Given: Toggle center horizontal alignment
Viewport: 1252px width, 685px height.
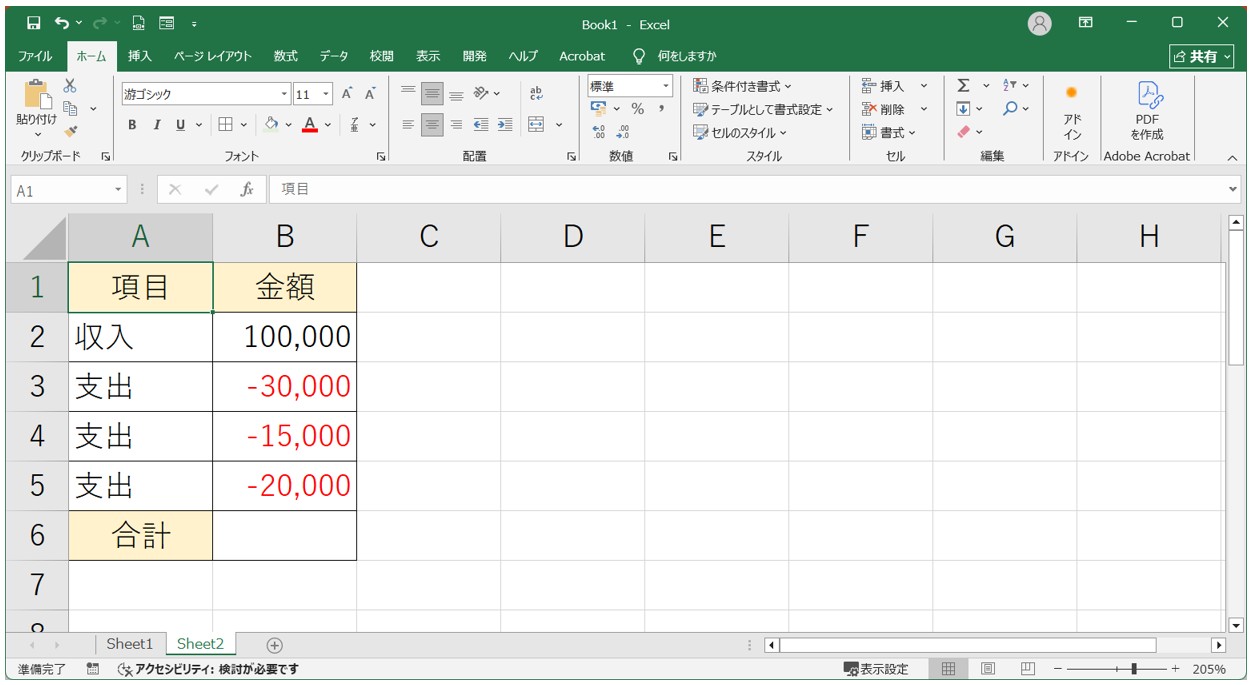Looking at the screenshot, I should pos(432,125).
